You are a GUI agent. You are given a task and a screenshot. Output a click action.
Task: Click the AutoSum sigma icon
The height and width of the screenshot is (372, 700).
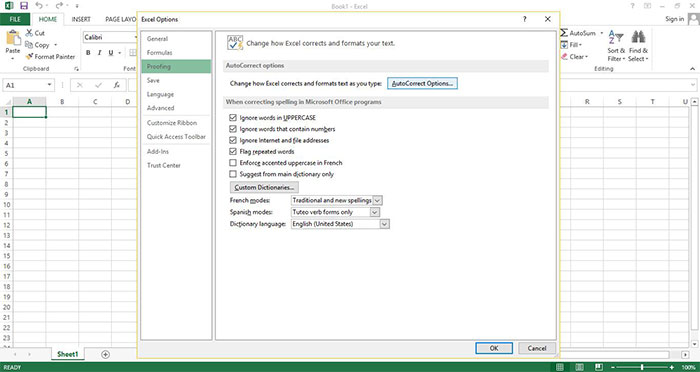(564, 33)
